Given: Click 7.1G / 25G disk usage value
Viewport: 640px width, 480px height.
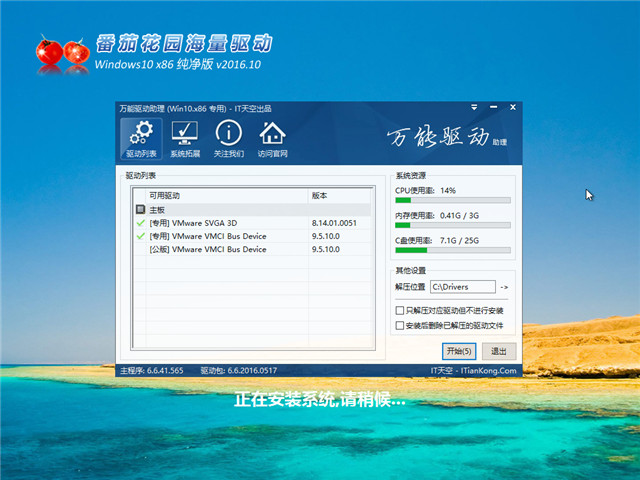Looking at the screenshot, I should tap(459, 240).
